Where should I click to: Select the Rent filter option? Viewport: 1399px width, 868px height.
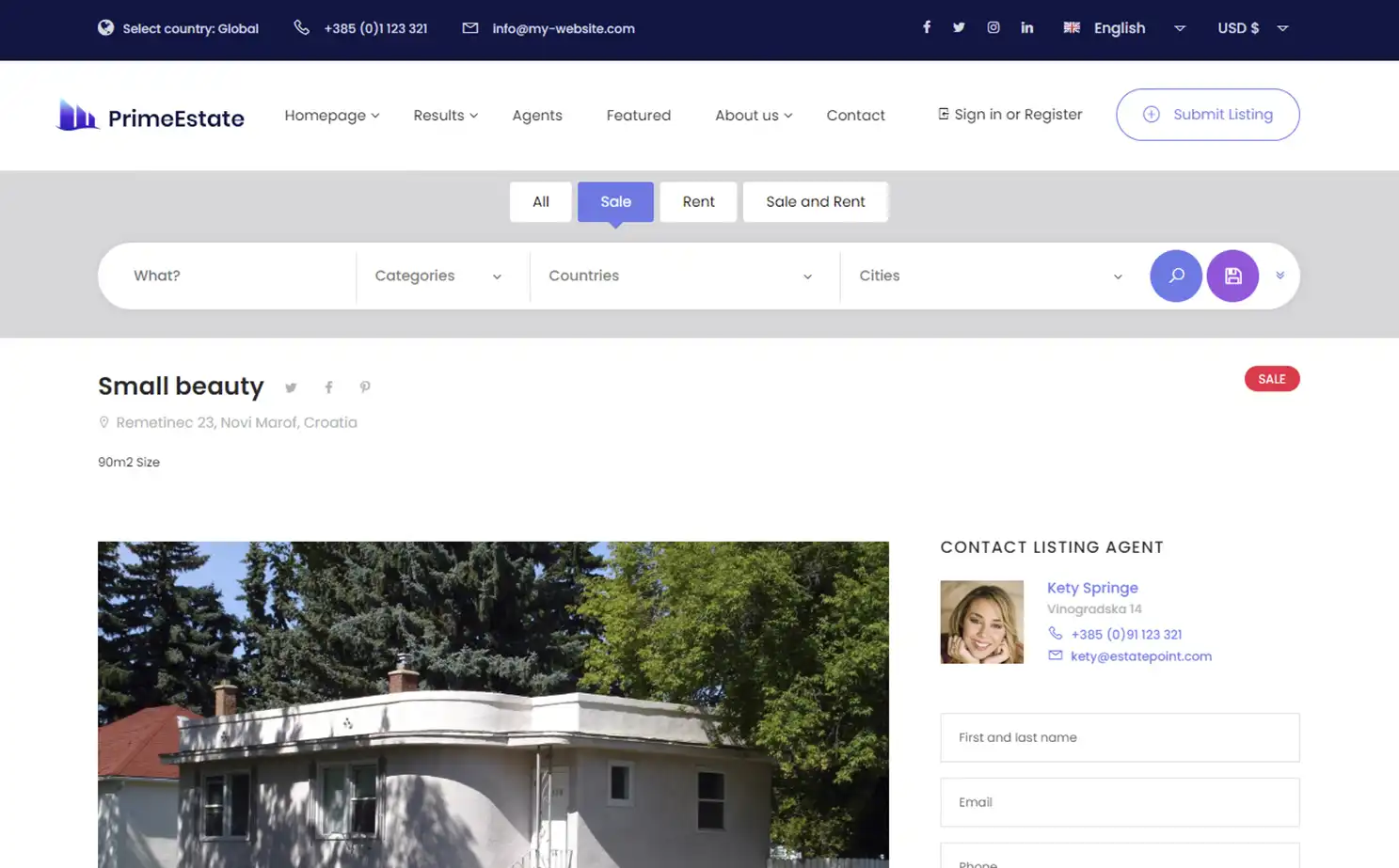(x=698, y=201)
